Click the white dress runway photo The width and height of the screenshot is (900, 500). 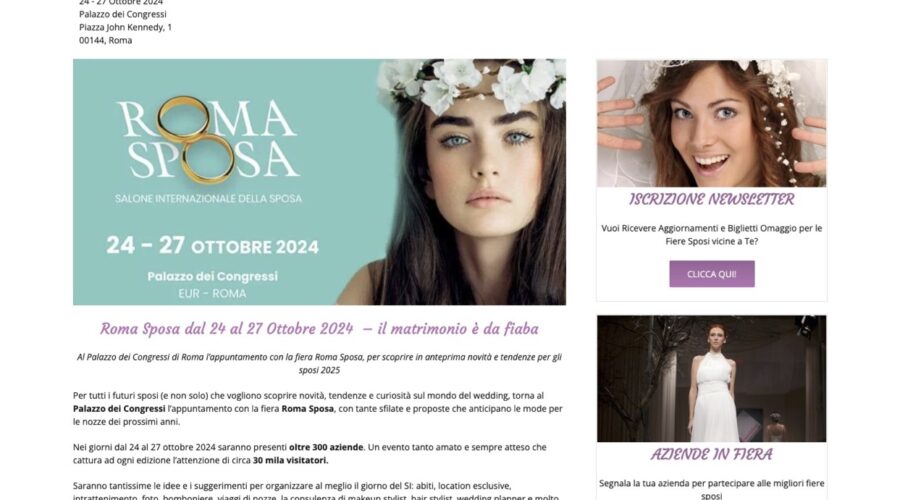pyautogui.click(x=711, y=378)
